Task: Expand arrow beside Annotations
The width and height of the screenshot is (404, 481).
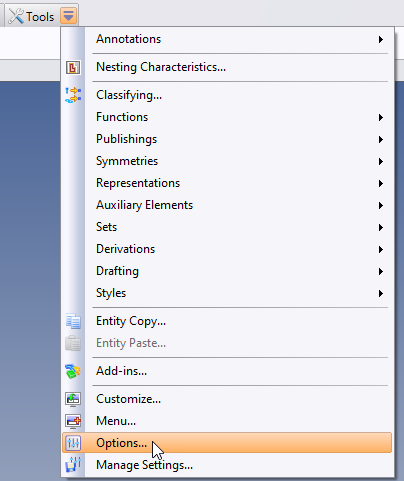Action: [x=381, y=40]
